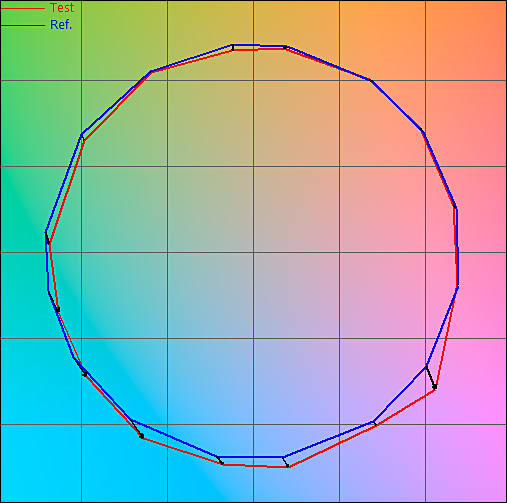The image size is (507, 503).
Task: Click the blue Ref vertex where the magenta arrow starts
Action: tap(426, 366)
